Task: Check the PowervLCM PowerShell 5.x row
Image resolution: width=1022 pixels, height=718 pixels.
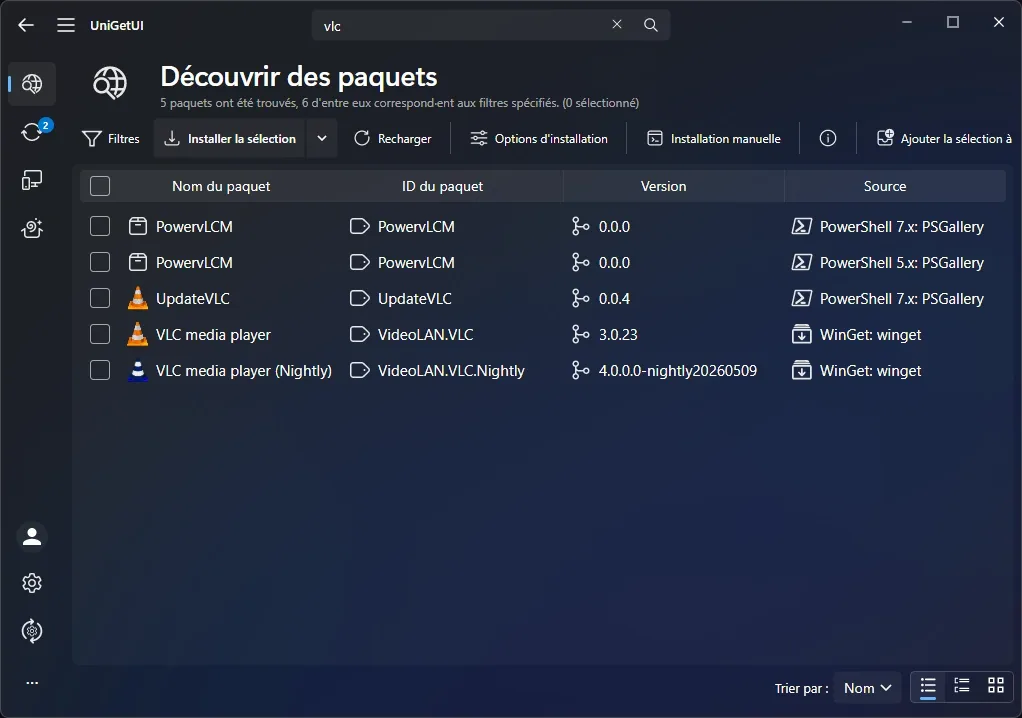Action: [x=100, y=262]
